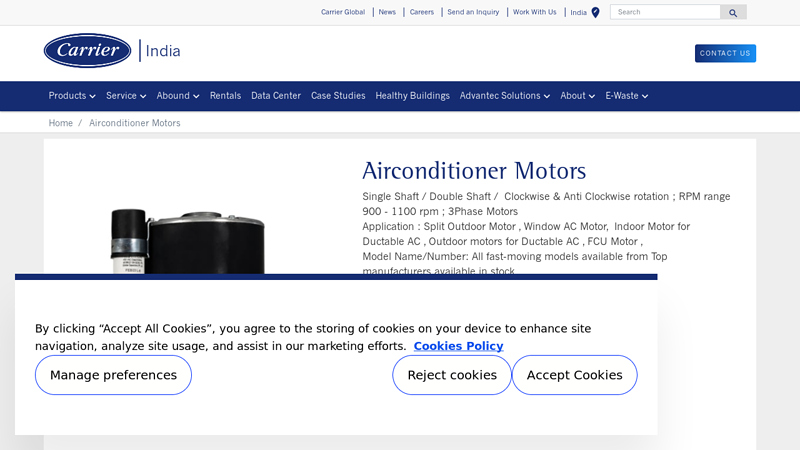Viewport: 800px width, 450px height.
Task: Open the Data Center menu item
Action: (x=276, y=96)
